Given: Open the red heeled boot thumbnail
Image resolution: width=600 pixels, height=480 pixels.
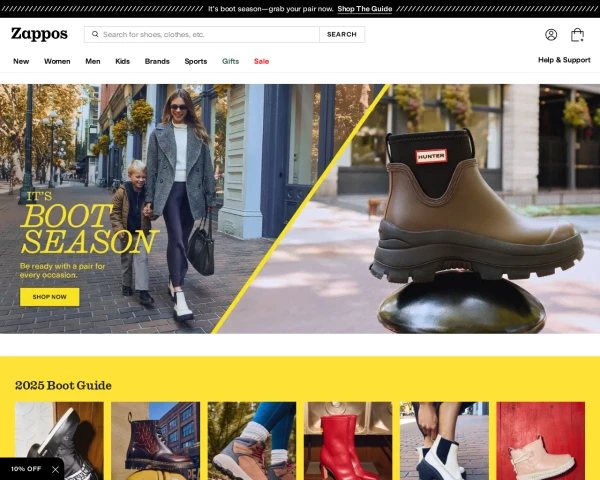Looking at the screenshot, I should click(x=348, y=441).
